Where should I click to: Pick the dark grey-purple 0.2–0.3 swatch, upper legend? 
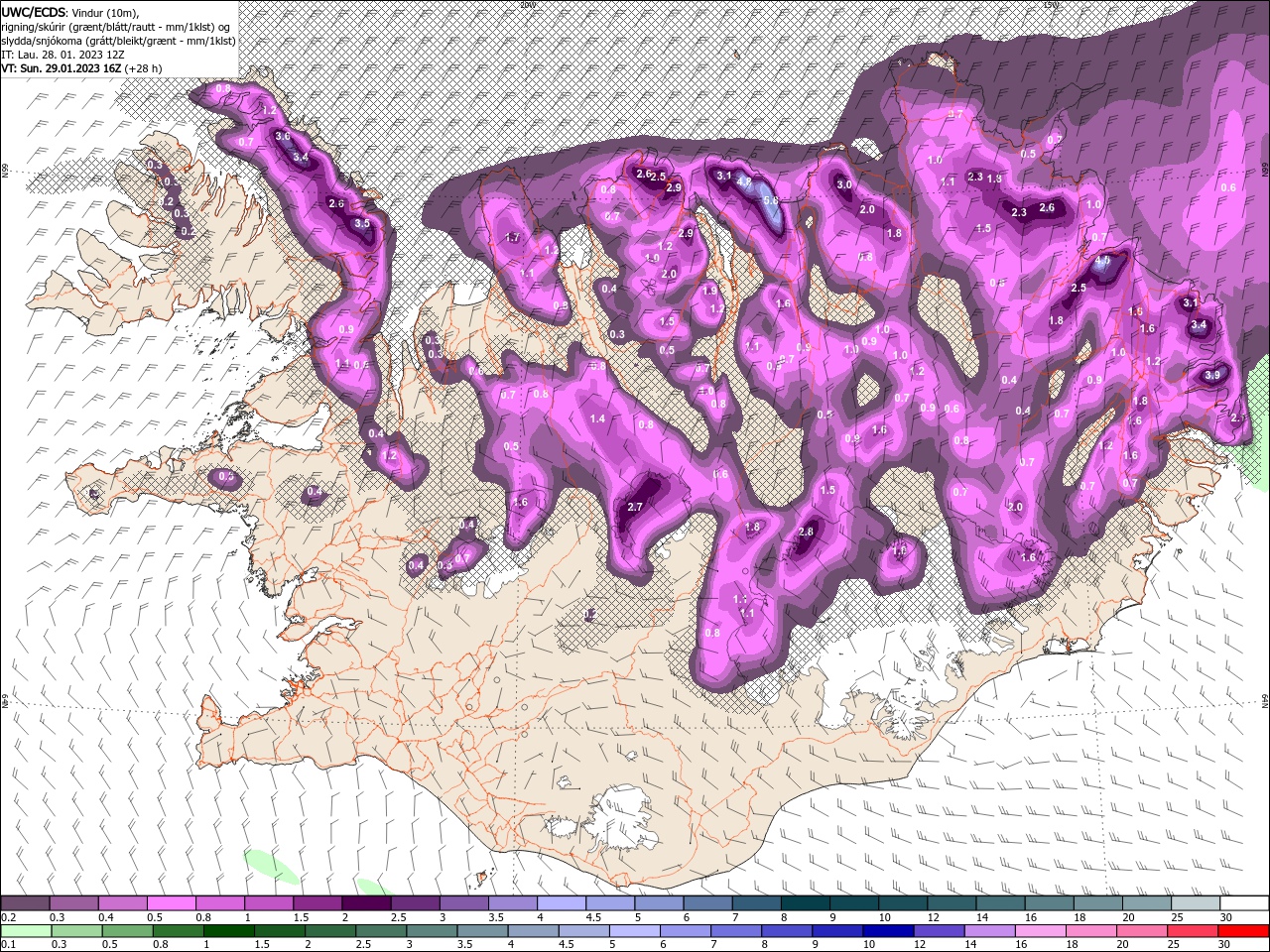coord(25,903)
